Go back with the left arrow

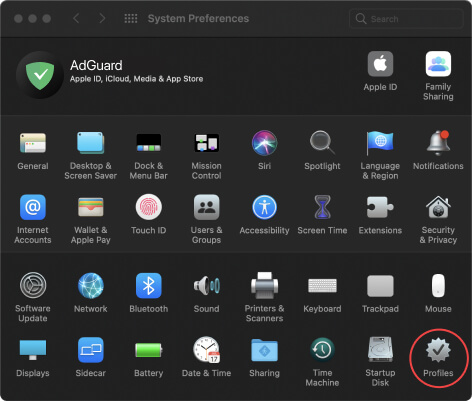pos(76,18)
